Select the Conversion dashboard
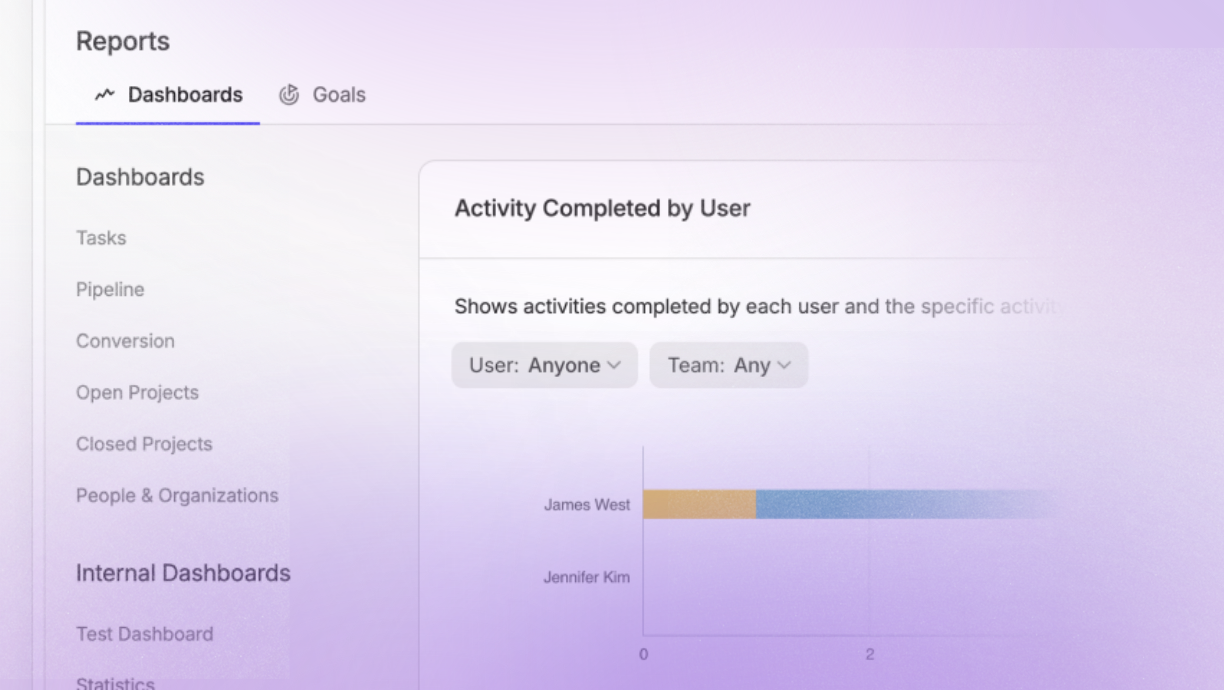The image size is (1224, 690). tap(125, 341)
